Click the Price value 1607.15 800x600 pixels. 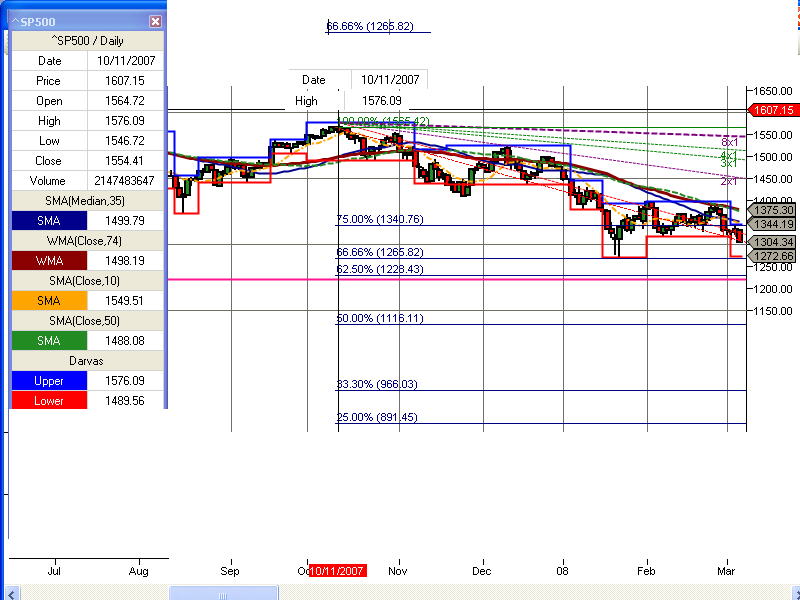(x=126, y=81)
